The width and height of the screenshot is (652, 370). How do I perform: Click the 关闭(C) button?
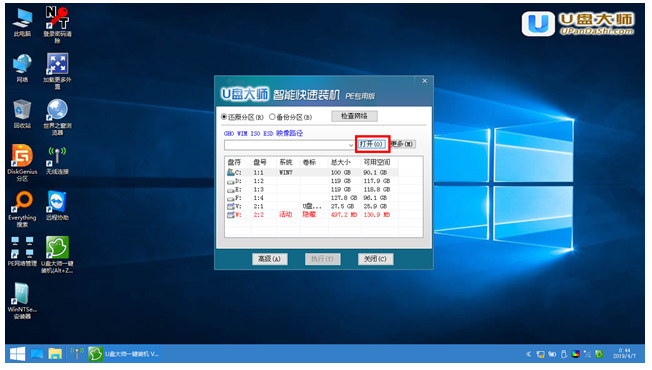pyautogui.click(x=375, y=259)
